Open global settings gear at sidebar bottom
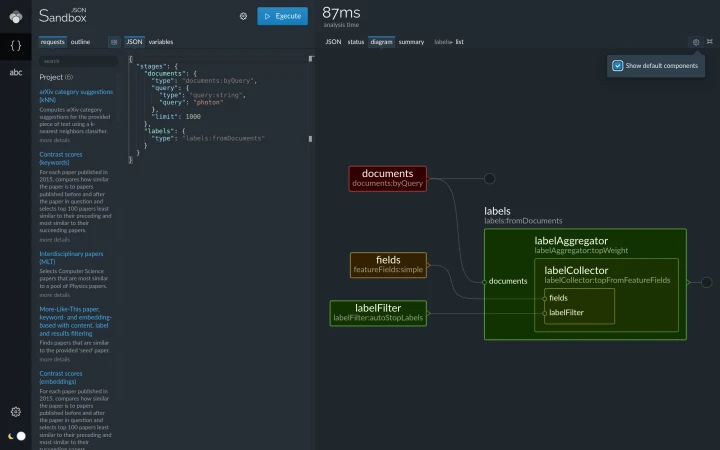The image size is (720, 450). pos(16,412)
